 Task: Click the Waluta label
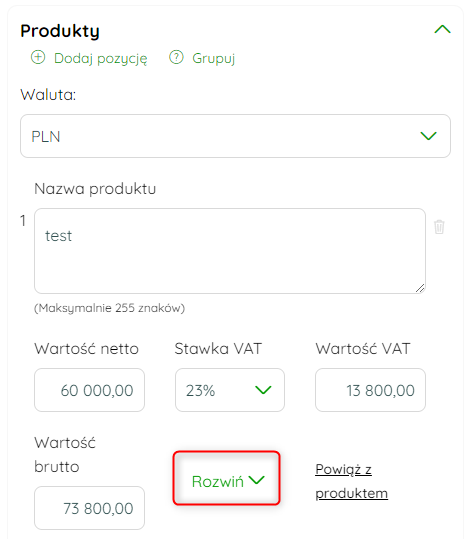pyautogui.click(x=48, y=95)
